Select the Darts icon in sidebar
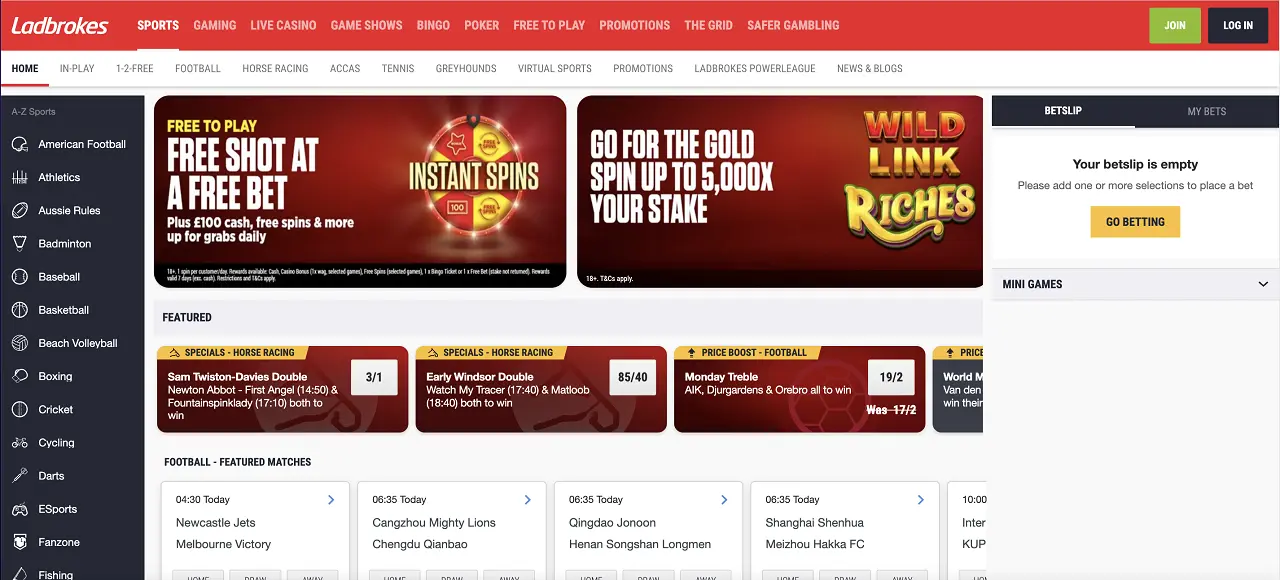1280x580 pixels. [x=19, y=476]
